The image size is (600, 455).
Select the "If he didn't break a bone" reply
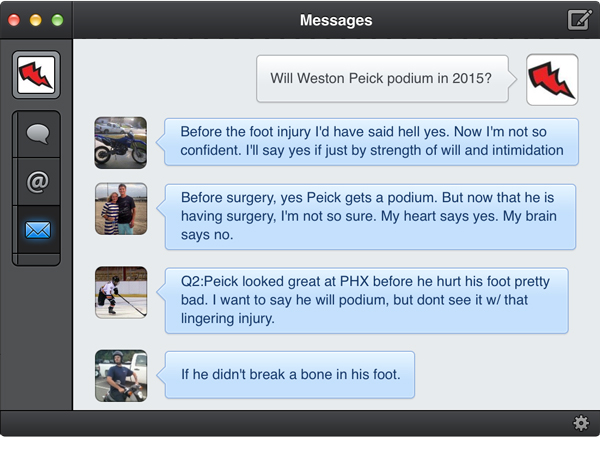(290, 375)
